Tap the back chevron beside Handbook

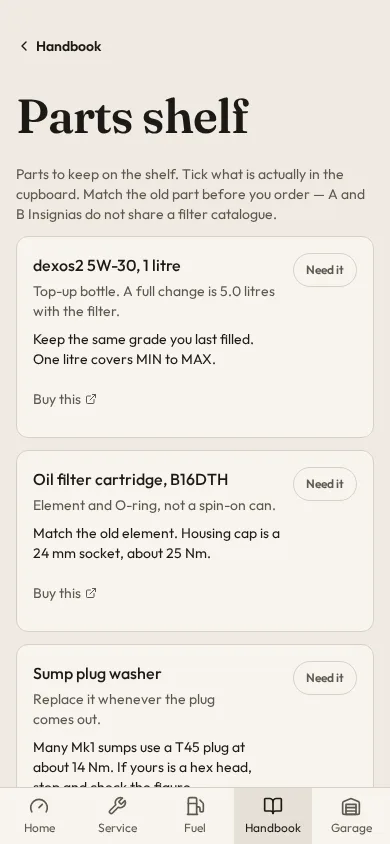pos(24,46)
